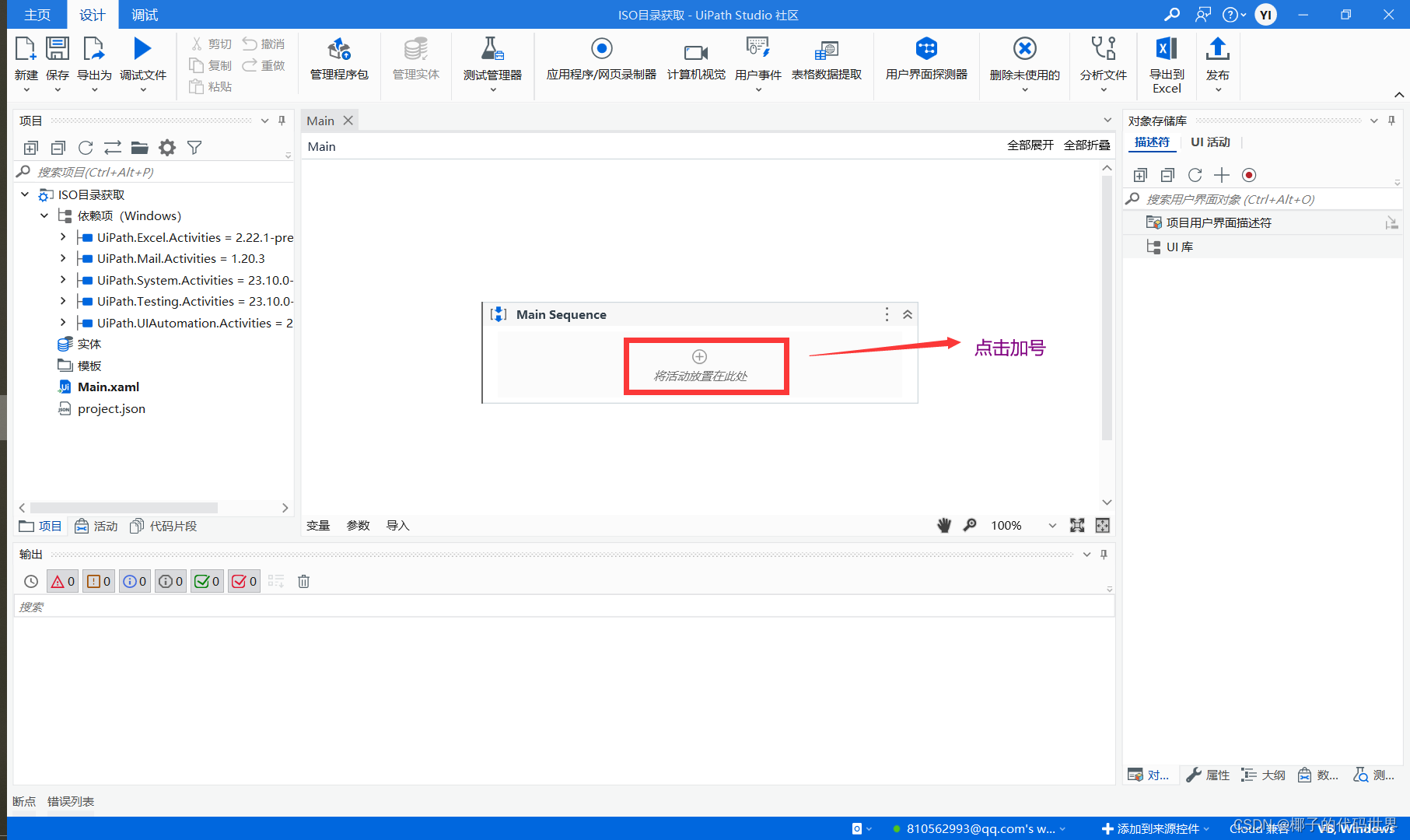Click project search field

pos(154,172)
